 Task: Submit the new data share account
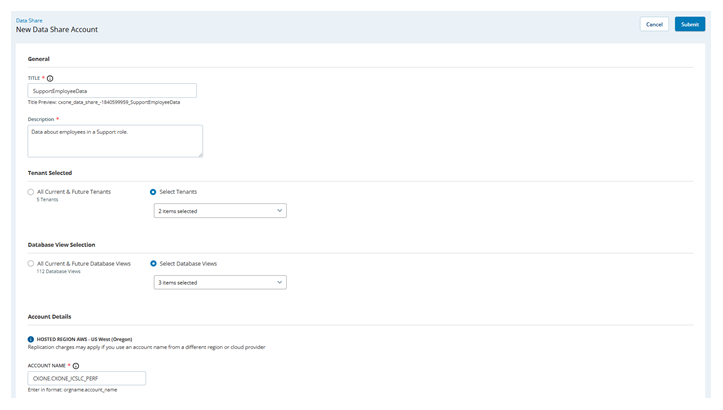pyautogui.click(x=689, y=24)
